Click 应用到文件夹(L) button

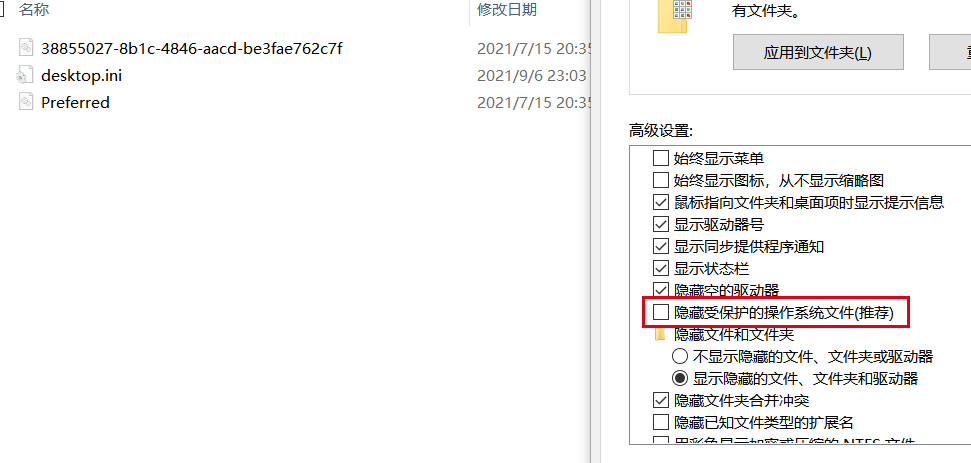pos(818,52)
